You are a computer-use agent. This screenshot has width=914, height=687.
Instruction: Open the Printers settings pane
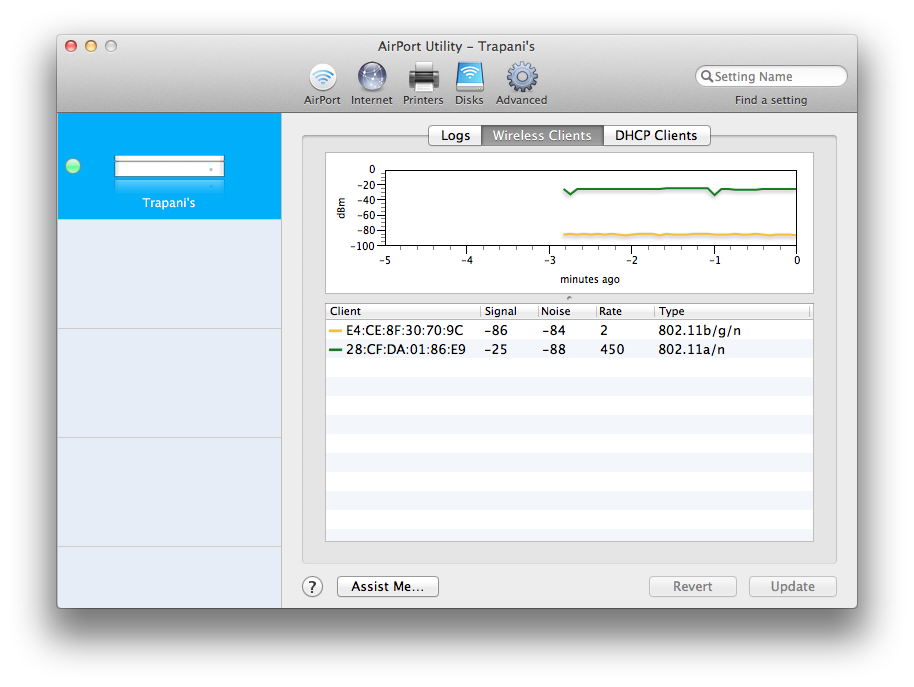[x=423, y=84]
